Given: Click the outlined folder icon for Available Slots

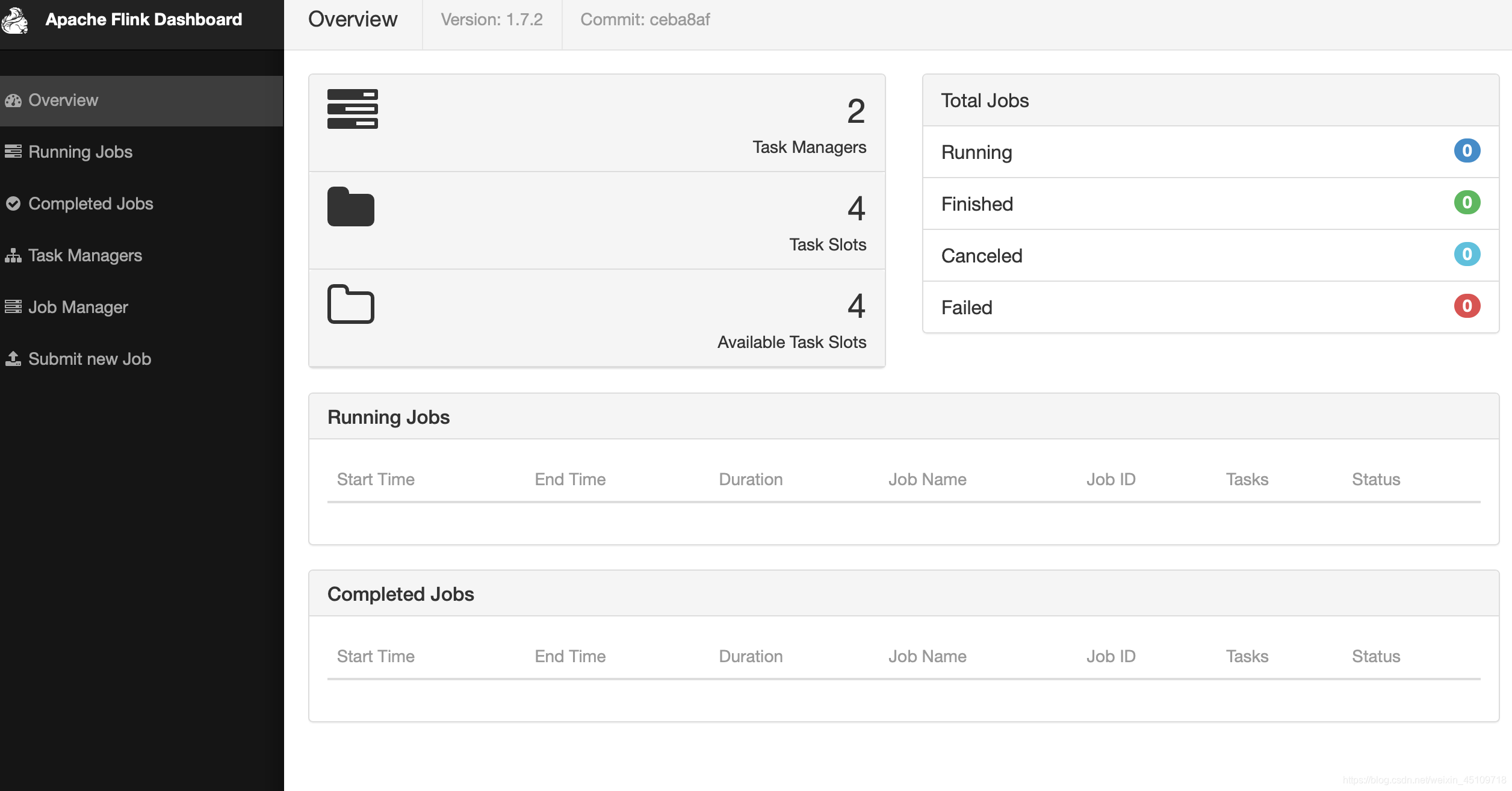Looking at the screenshot, I should [x=351, y=304].
